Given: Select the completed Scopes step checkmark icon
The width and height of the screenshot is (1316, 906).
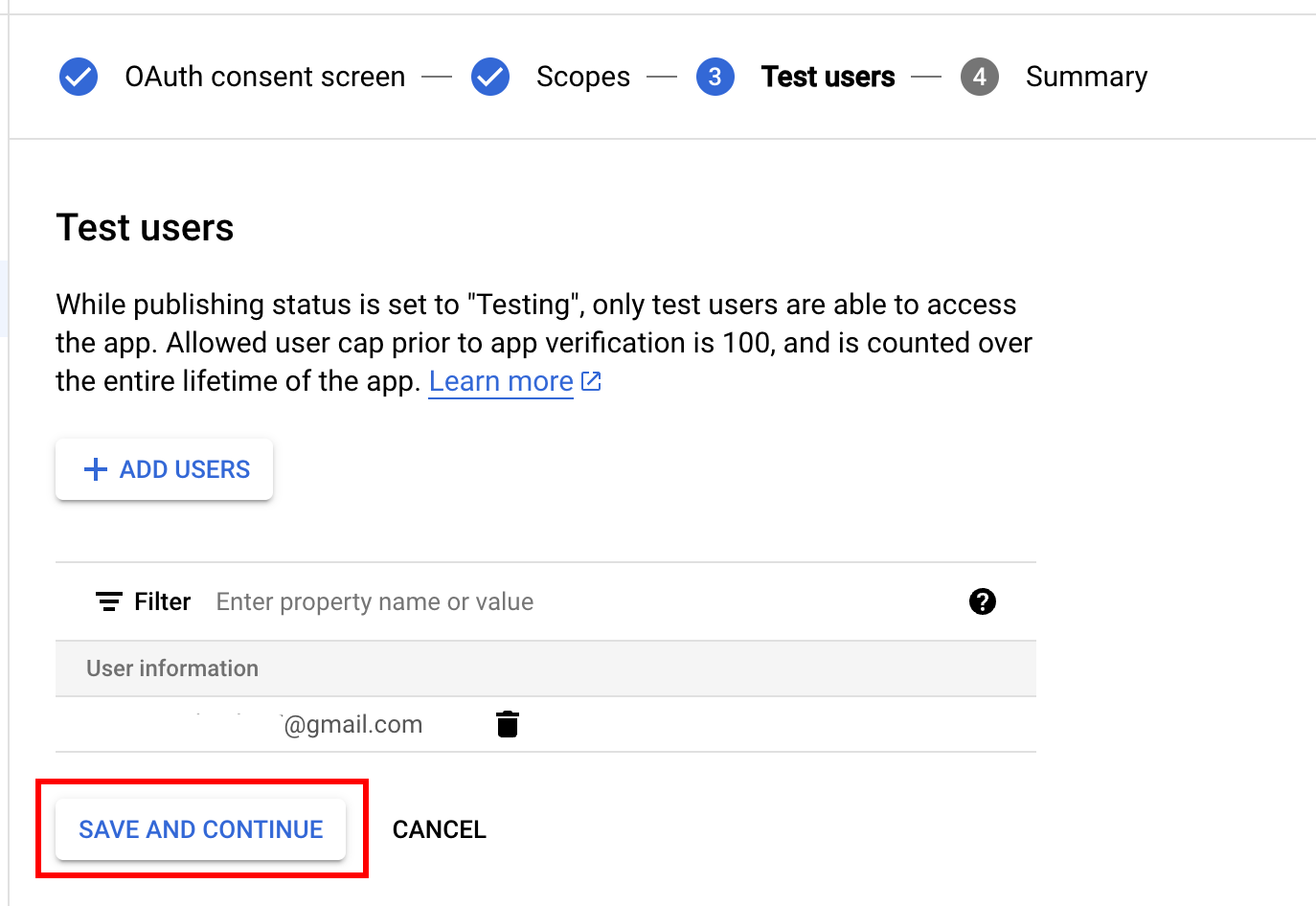Looking at the screenshot, I should point(490,76).
